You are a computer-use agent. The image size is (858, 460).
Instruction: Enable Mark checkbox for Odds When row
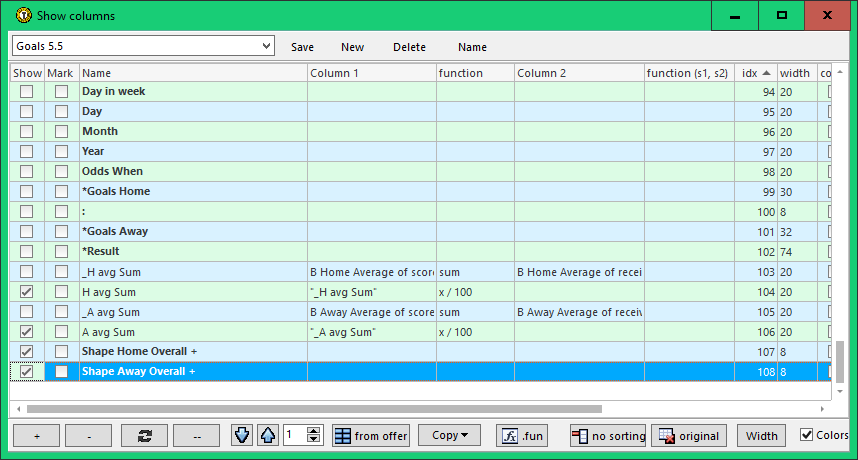[x=62, y=172]
